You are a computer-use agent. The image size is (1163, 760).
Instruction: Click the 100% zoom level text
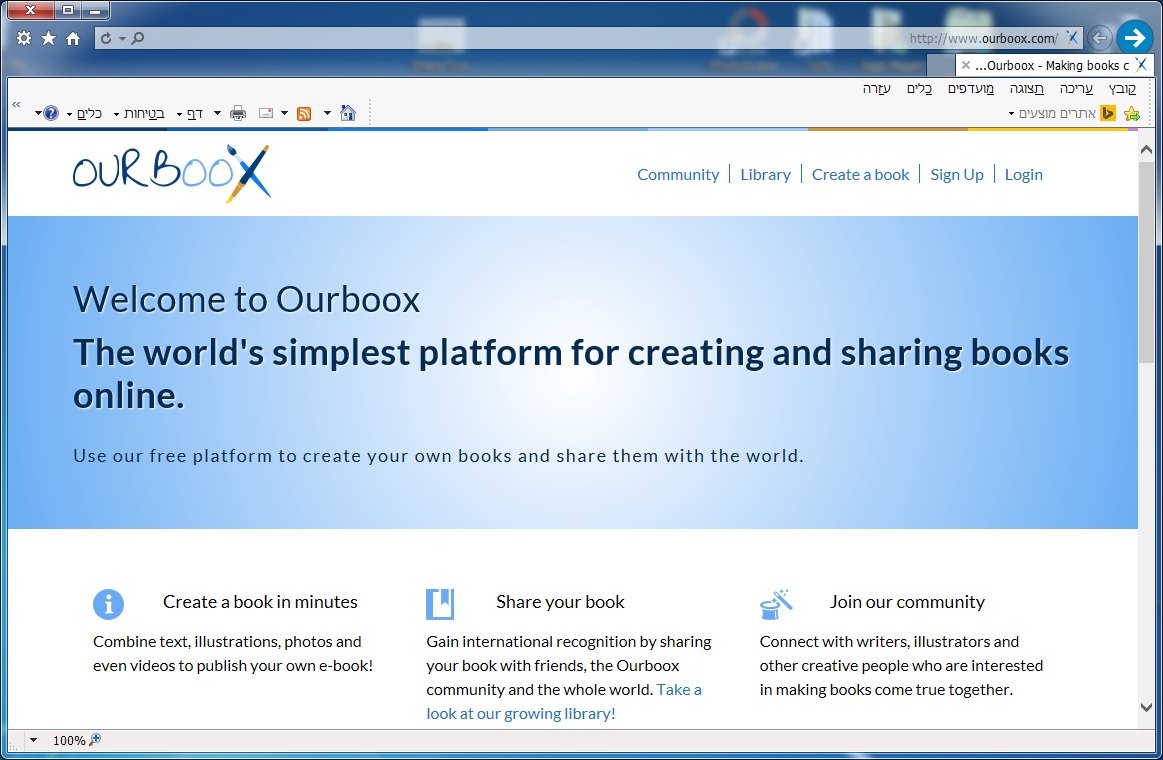click(68, 740)
